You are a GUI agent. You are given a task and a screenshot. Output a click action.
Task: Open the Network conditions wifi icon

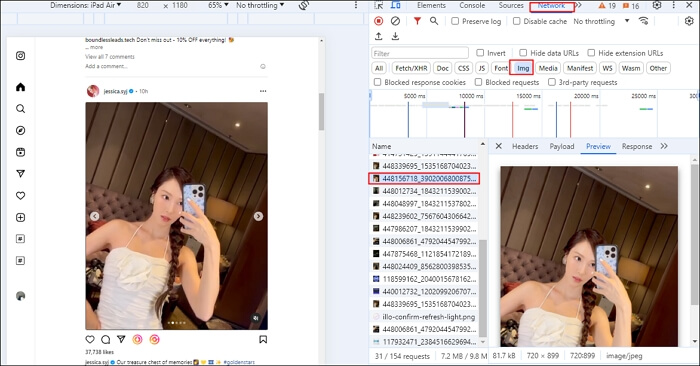(643, 21)
